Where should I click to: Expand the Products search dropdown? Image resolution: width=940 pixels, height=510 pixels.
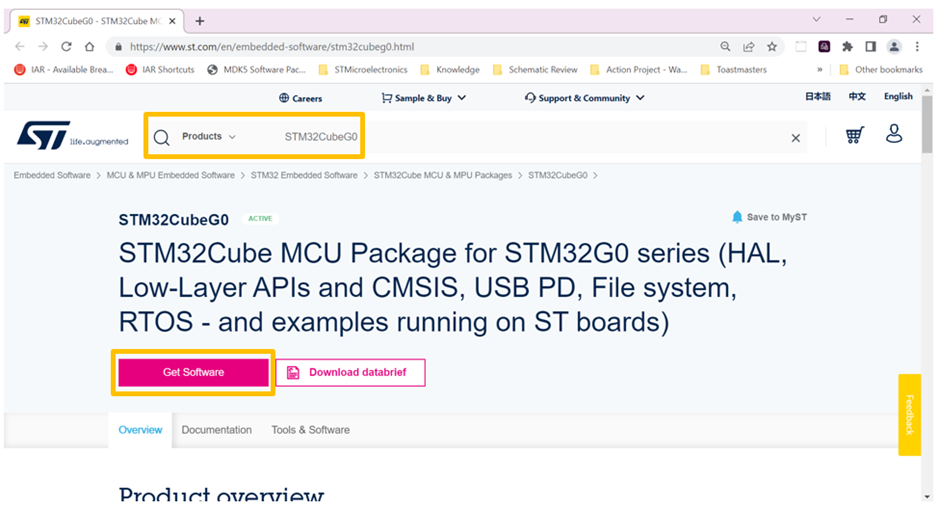pos(209,136)
